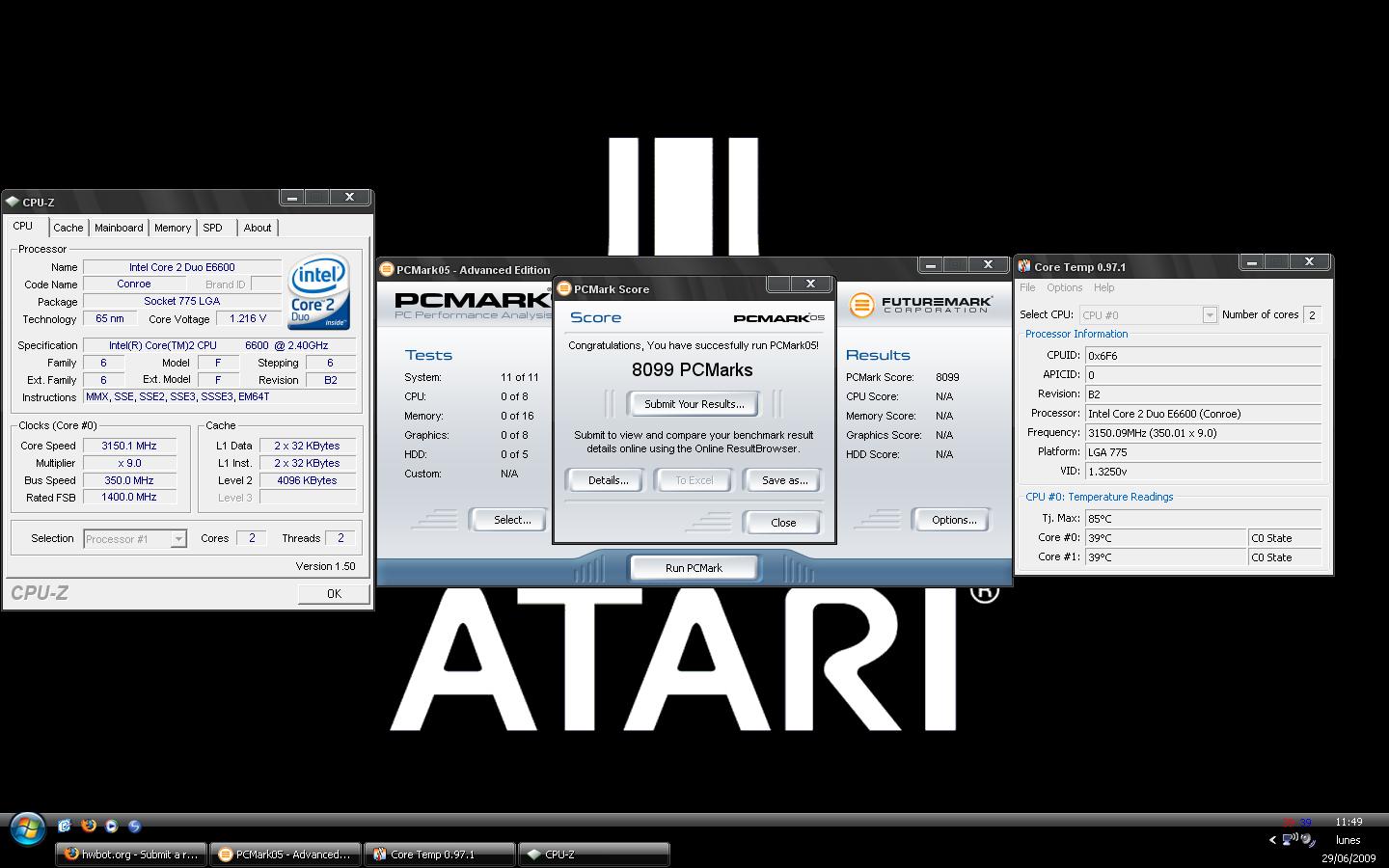This screenshot has width=1389, height=868.
Task: Click the PCMark05 main window title icon
Action: (x=387, y=269)
